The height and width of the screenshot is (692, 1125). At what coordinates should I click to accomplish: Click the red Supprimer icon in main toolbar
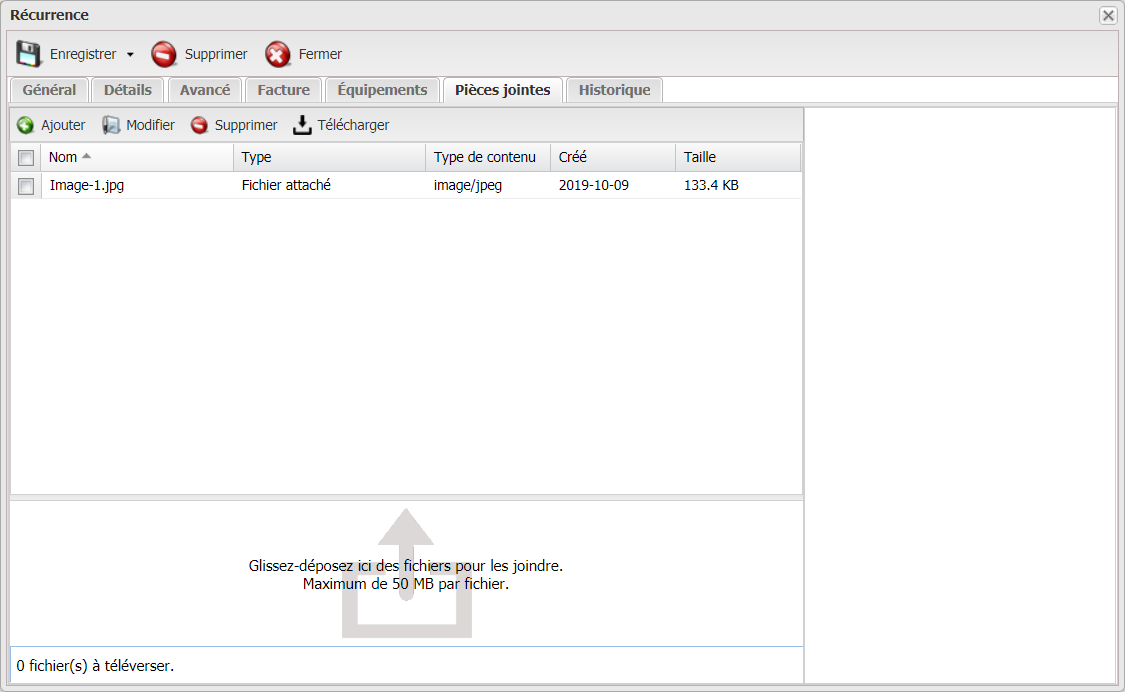click(164, 54)
